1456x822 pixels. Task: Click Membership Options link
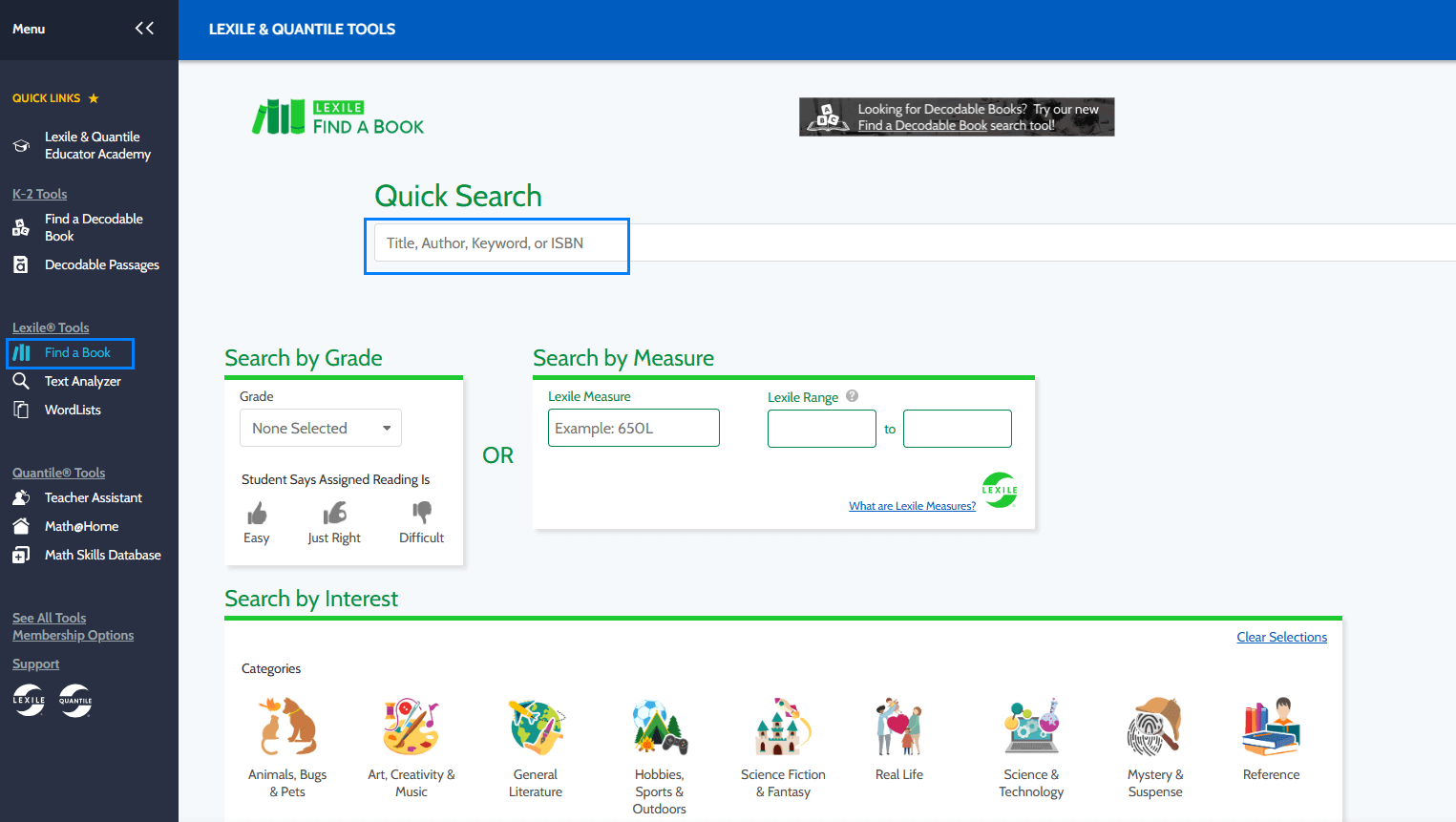pyautogui.click(x=73, y=635)
